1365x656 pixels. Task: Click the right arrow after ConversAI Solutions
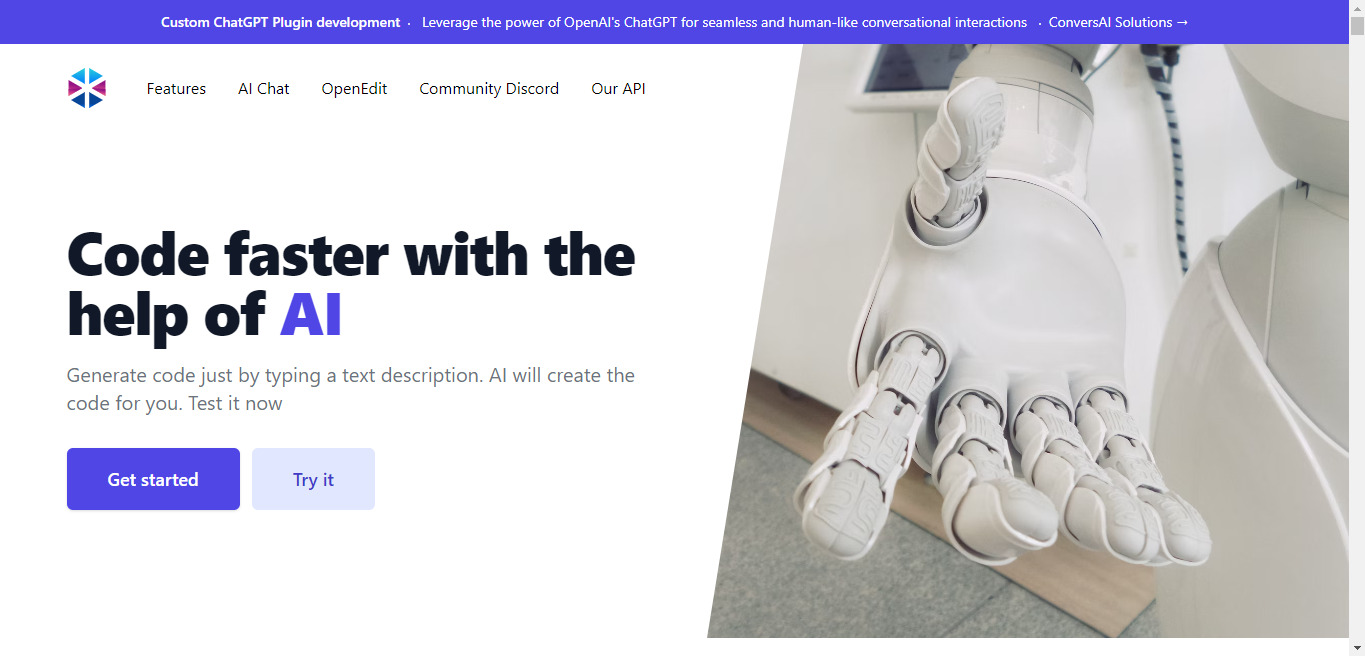pyautogui.click(x=1182, y=22)
